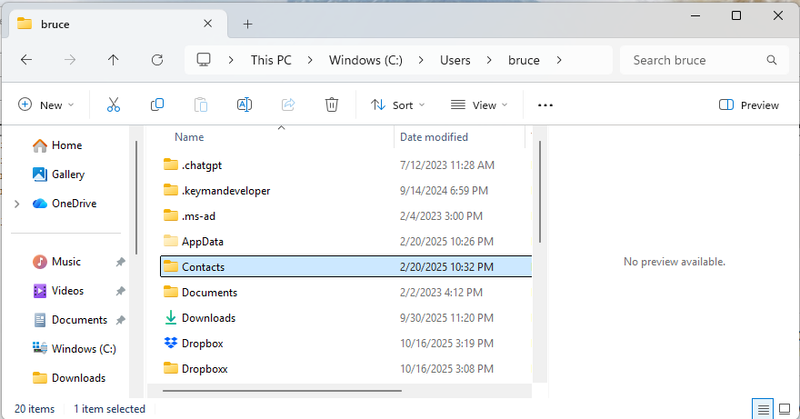
Task: Sort by Date modified column header
Action: [x=434, y=137]
